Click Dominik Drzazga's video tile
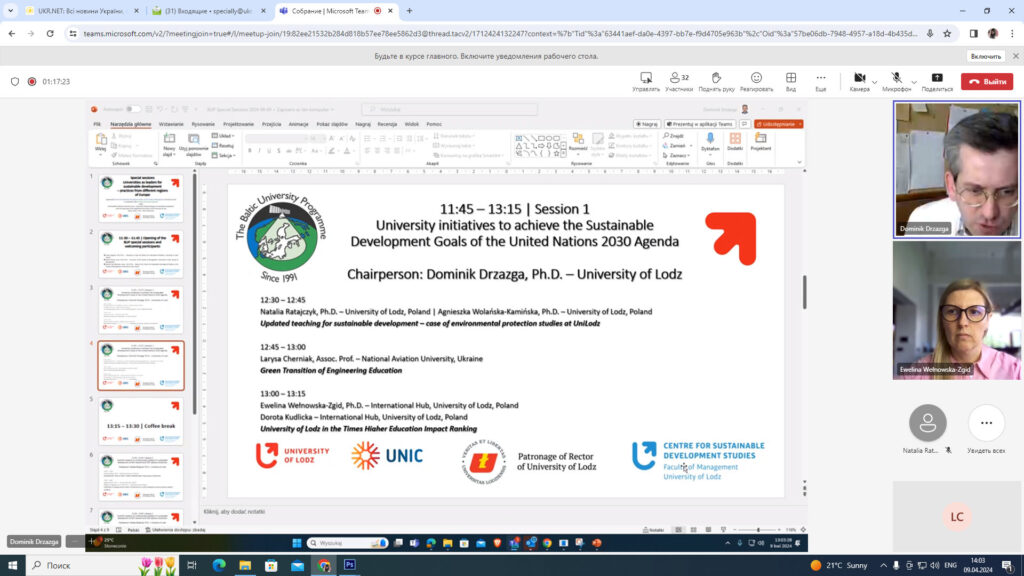Image resolution: width=1024 pixels, height=576 pixels. coord(956,167)
